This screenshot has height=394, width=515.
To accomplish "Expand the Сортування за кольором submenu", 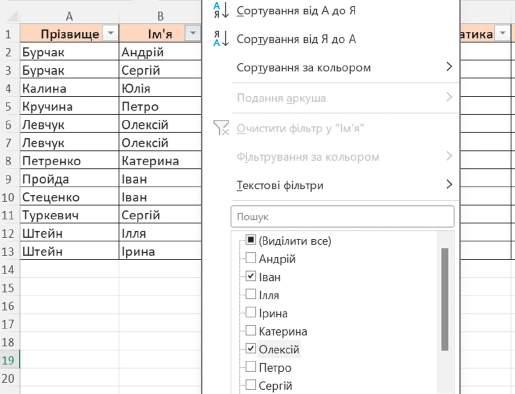I will pyautogui.click(x=449, y=67).
